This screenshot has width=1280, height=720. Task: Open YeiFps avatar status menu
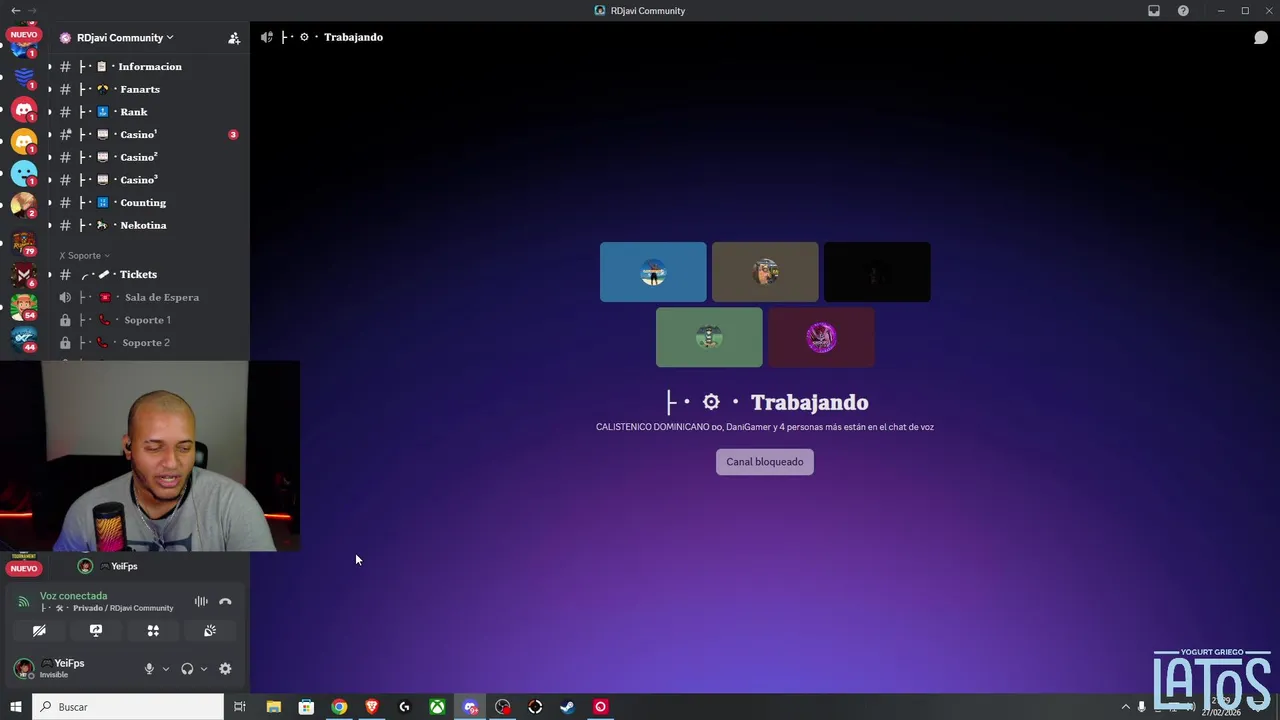pyautogui.click(x=24, y=669)
